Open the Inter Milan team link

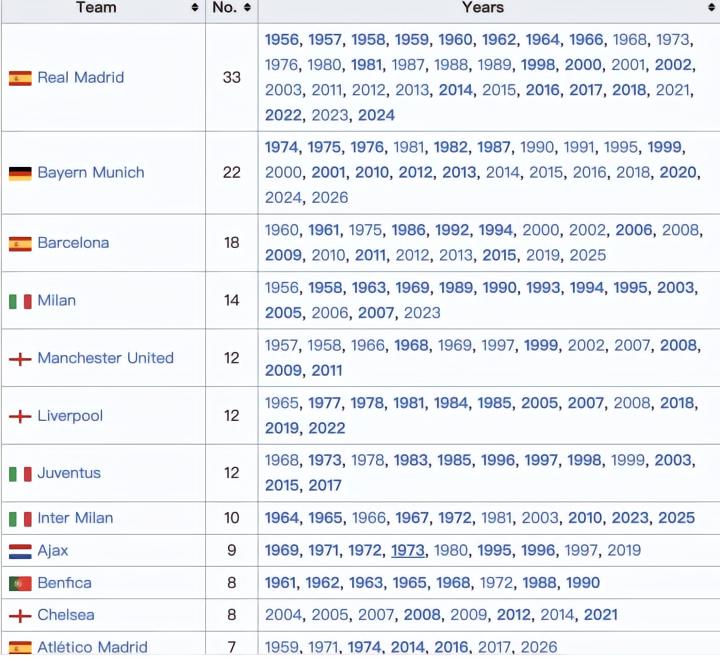click(x=75, y=518)
